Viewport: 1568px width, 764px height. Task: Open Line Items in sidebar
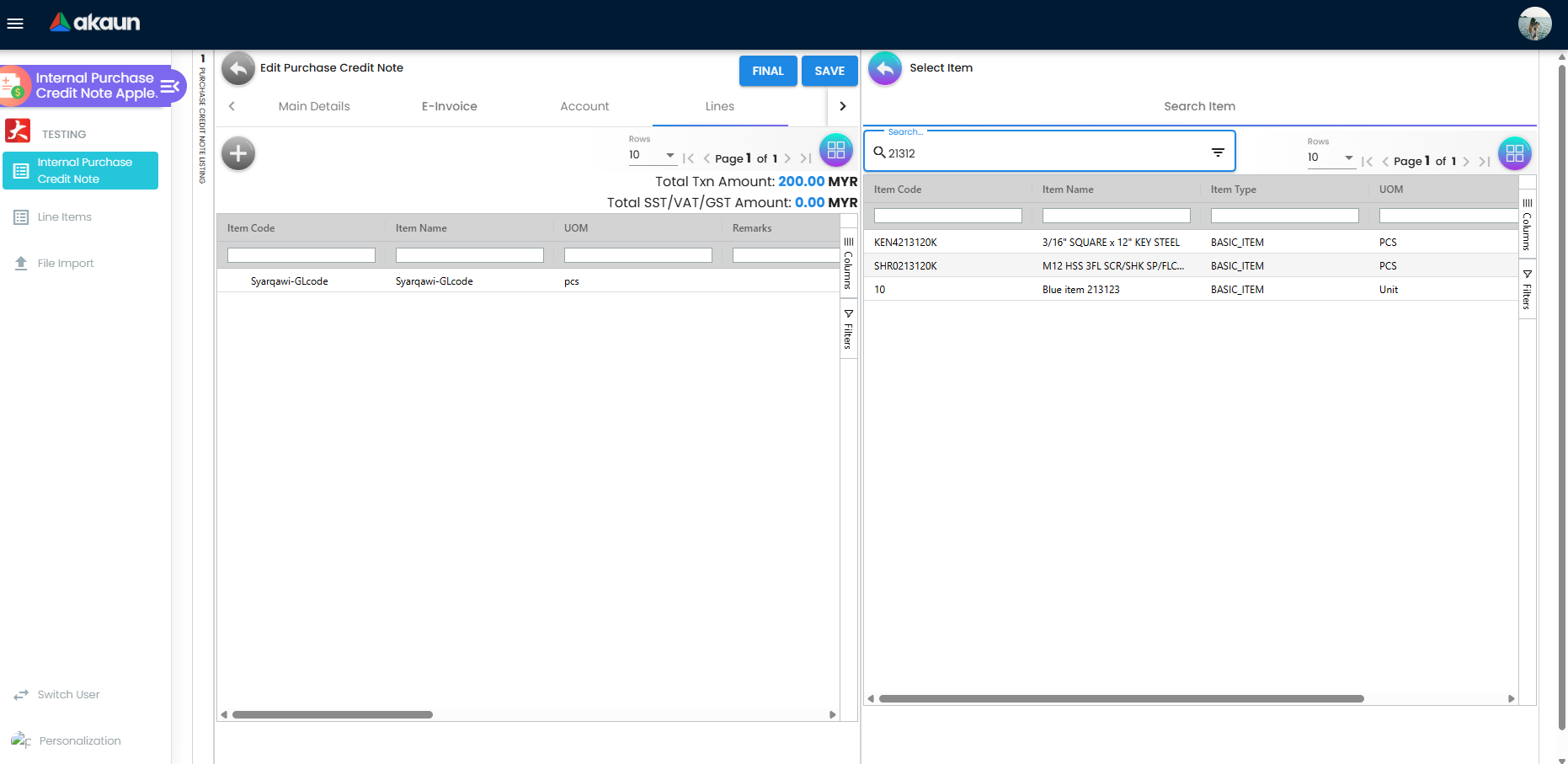pyautogui.click(x=64, y=217)
